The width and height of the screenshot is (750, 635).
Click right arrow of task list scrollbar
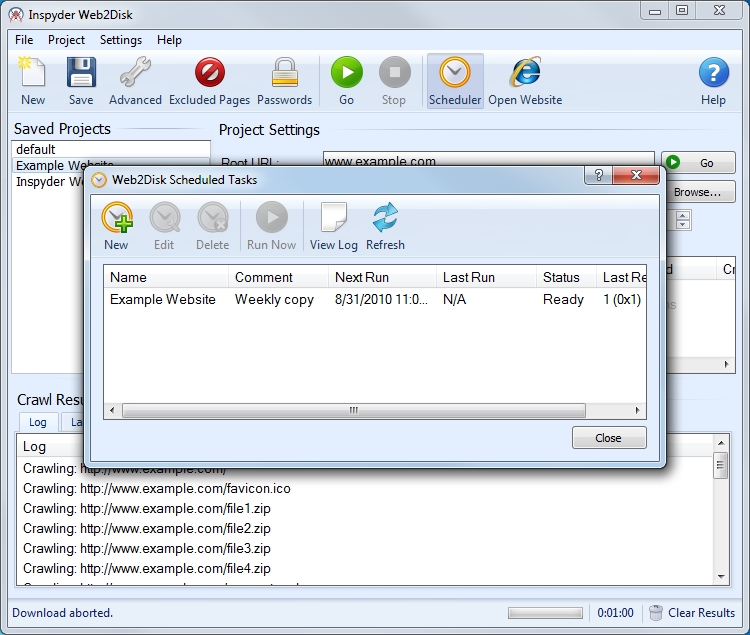tap(637, 410)
